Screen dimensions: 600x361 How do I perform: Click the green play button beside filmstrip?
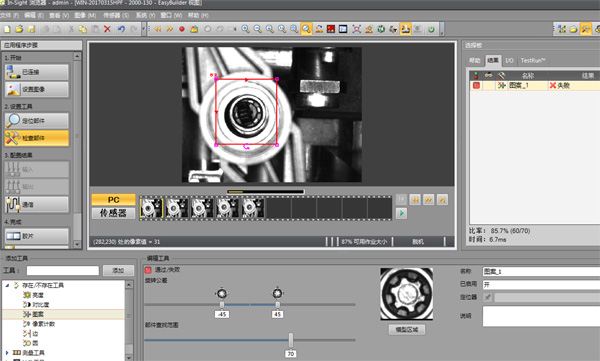pyautogui.click(x=401, y=213)
